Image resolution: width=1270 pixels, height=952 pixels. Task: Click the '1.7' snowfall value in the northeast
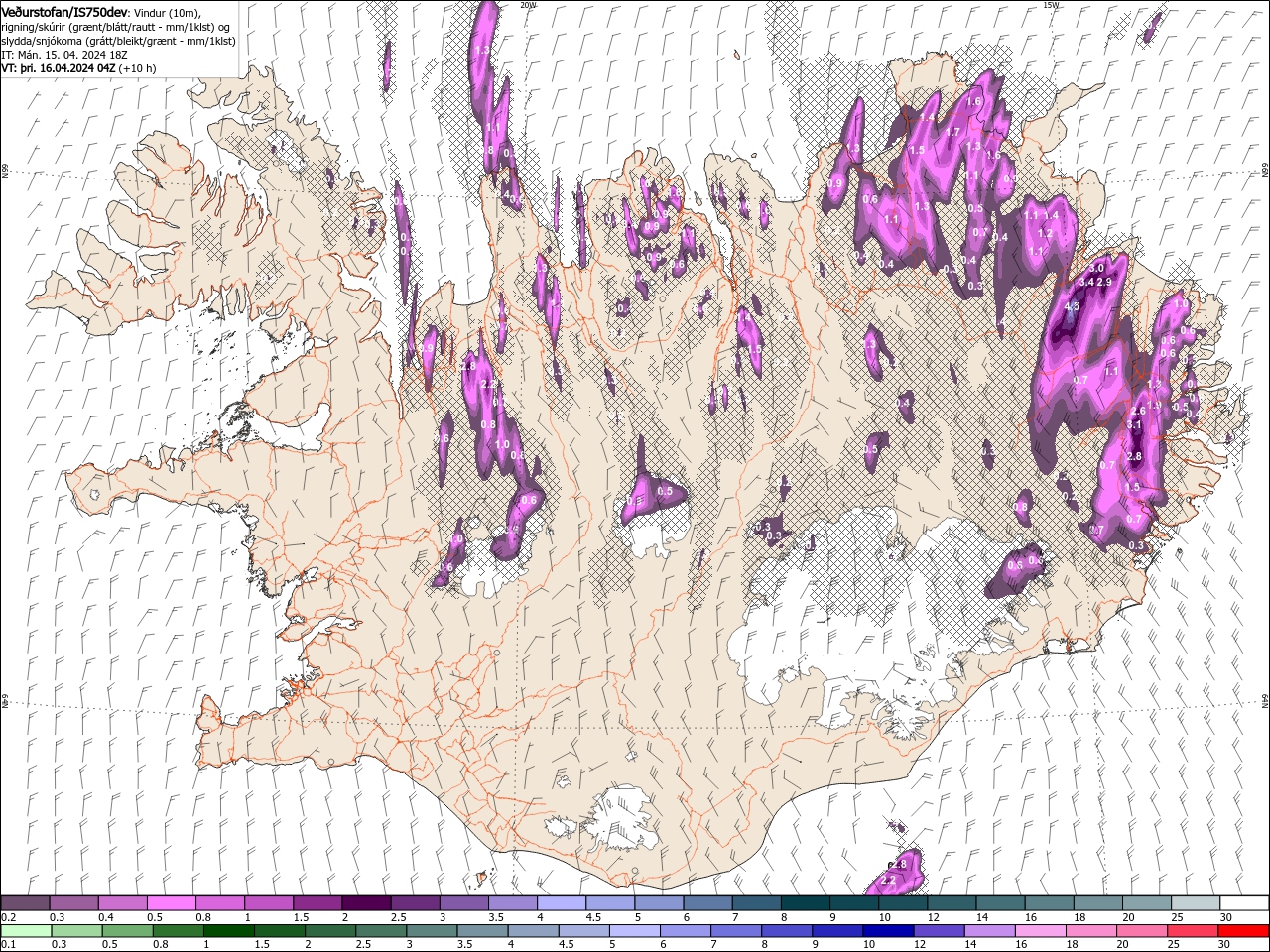(x=952, y=132)
